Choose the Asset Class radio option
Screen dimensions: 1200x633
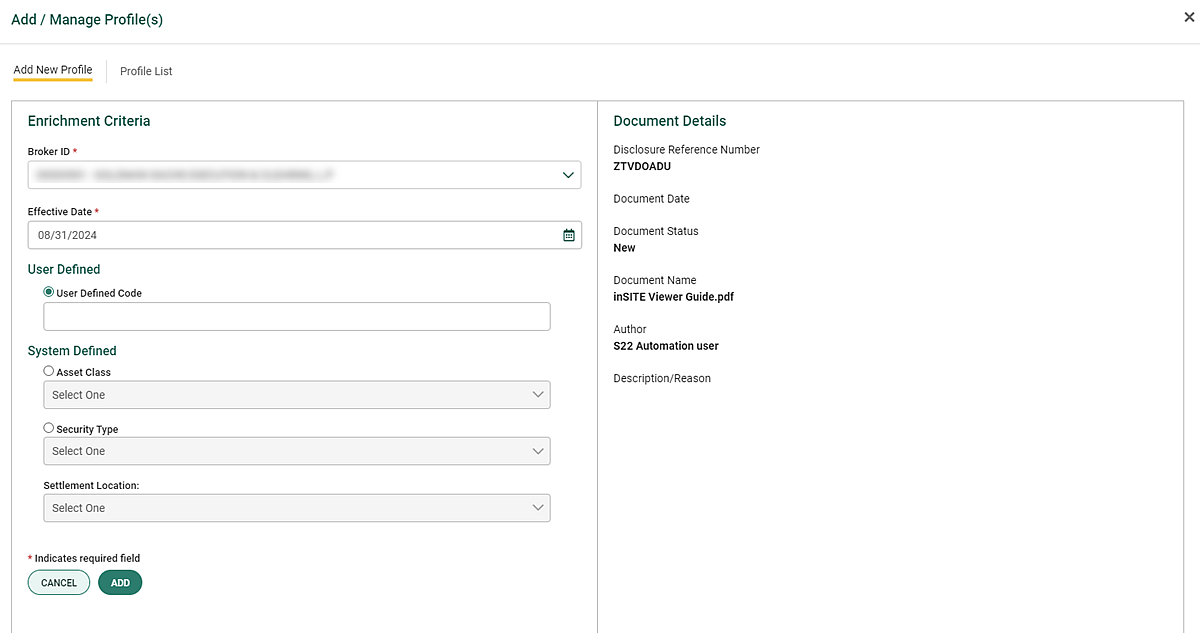(x=49, y=371)
